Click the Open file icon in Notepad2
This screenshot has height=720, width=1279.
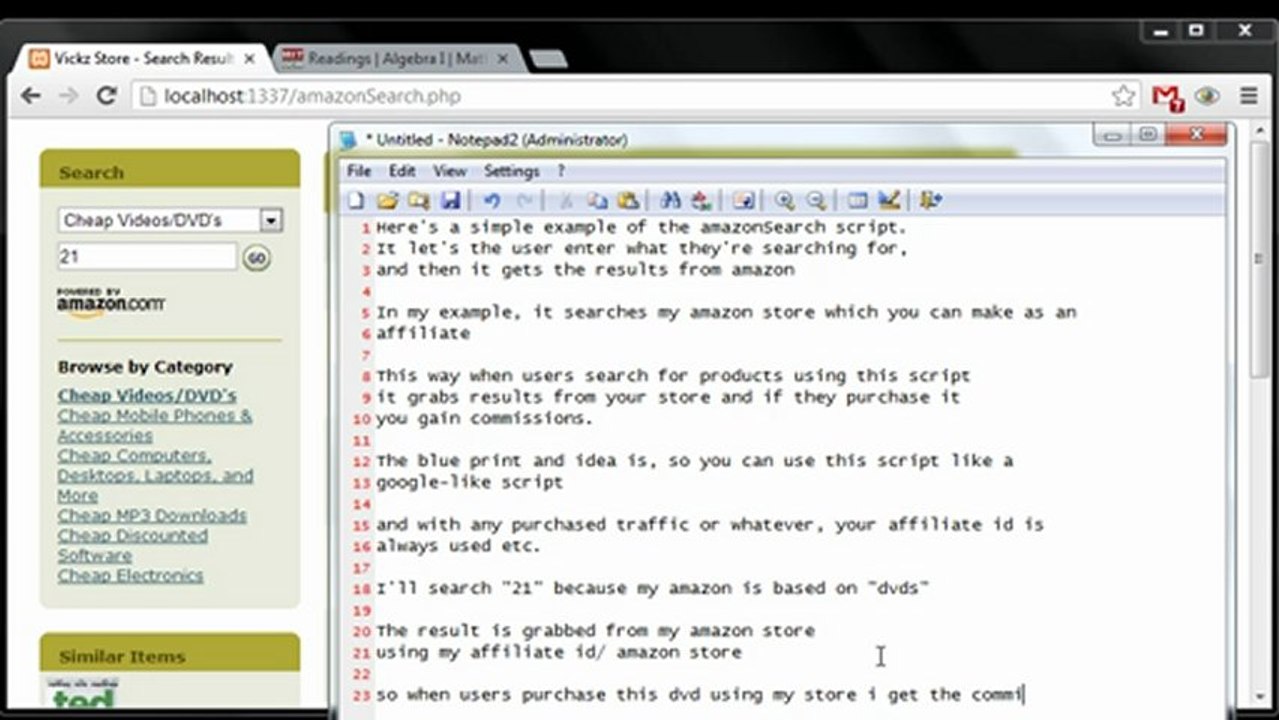pyautogui.click(x=387, y=201)
